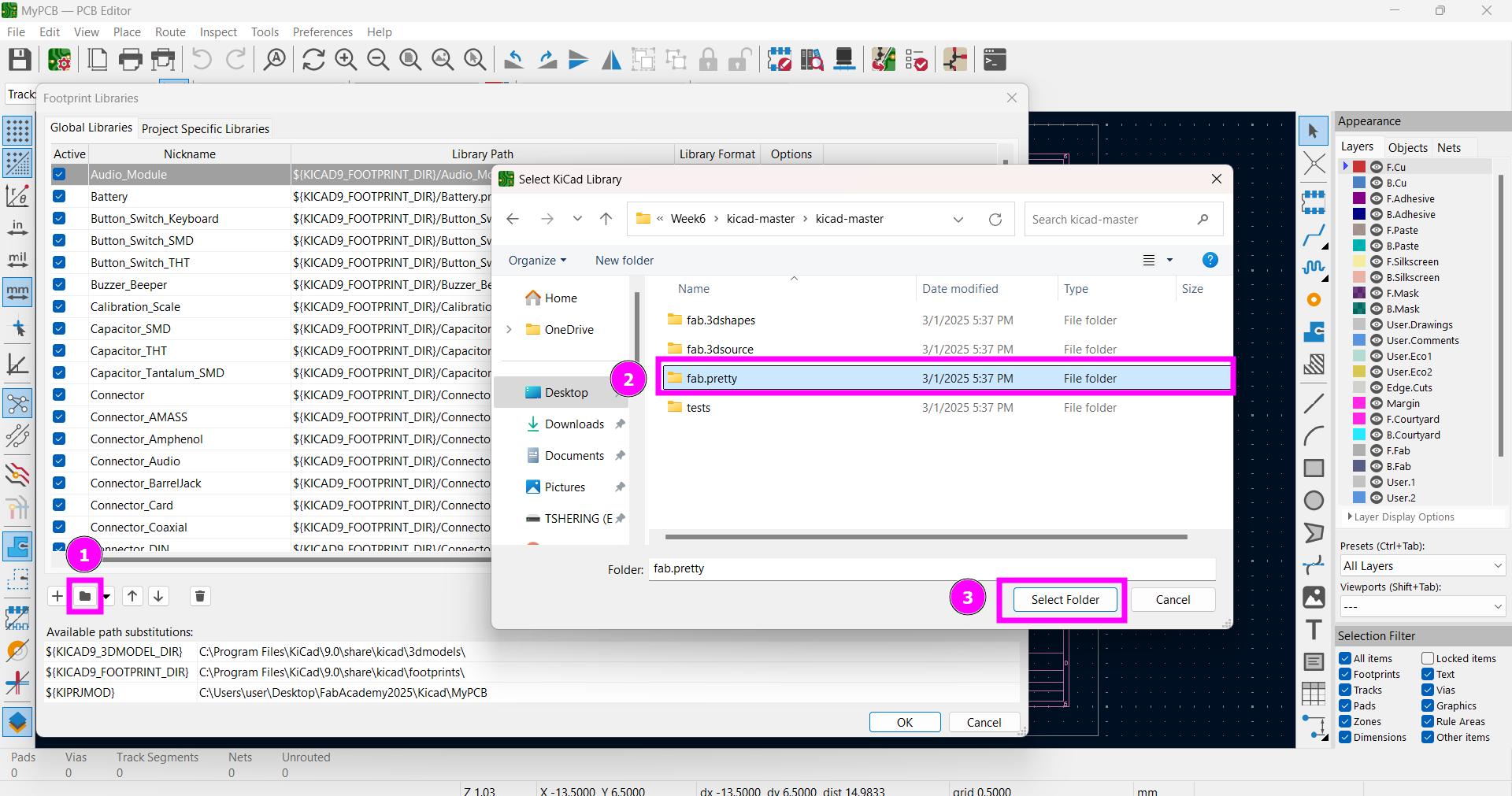Click the Zoom Out magnifier icon

pyautogui.click(x=378, y=60)
